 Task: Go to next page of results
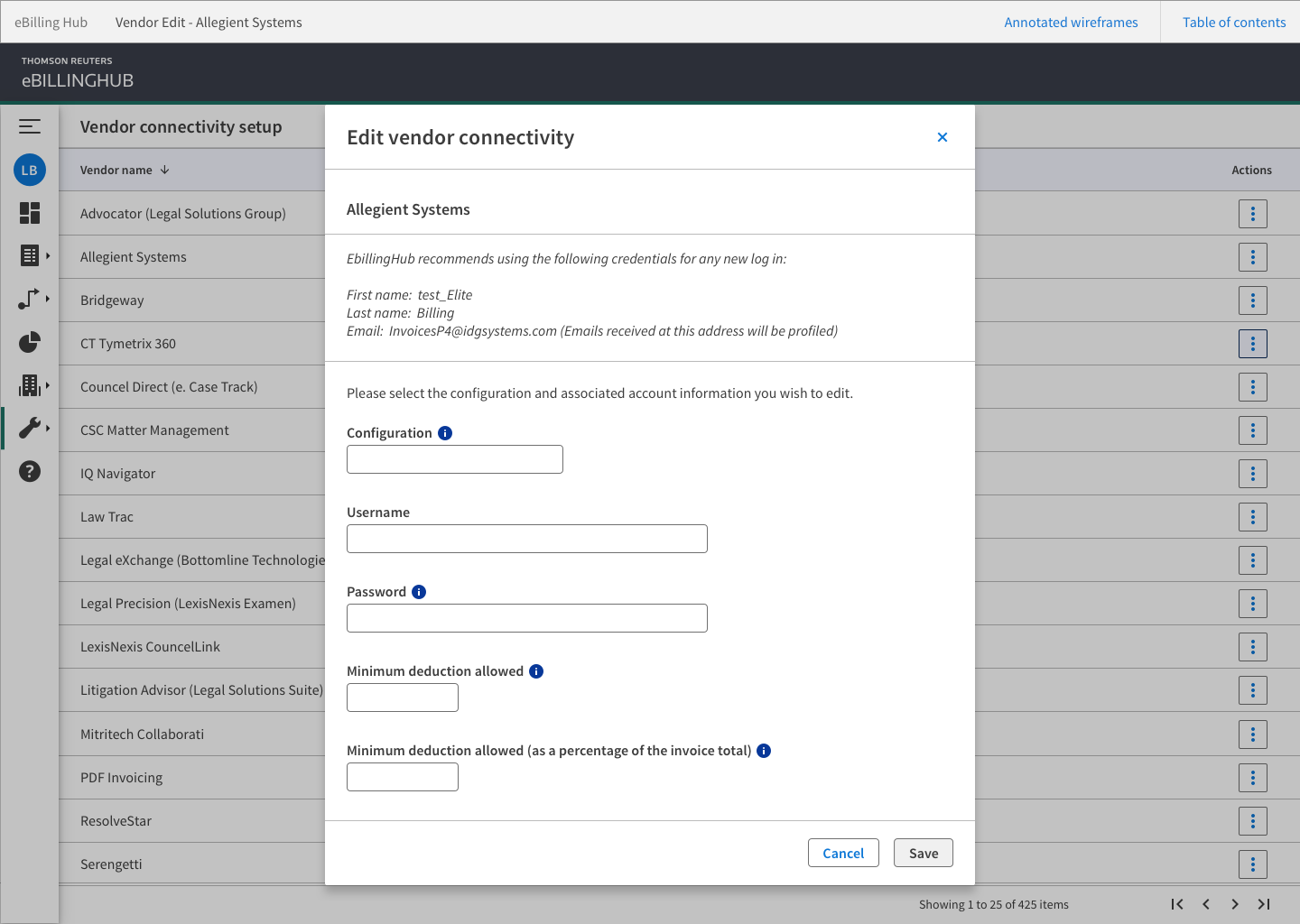pyautogui.click(x=1235, y=904)
